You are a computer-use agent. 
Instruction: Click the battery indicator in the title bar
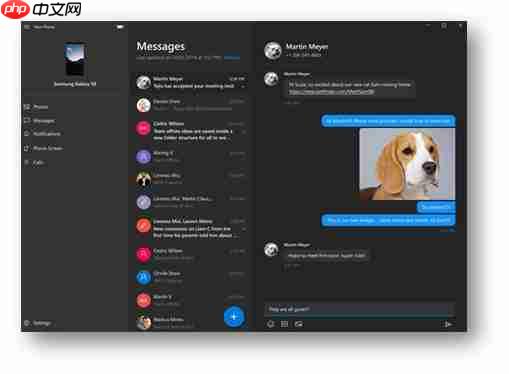(x=120, y=27)
